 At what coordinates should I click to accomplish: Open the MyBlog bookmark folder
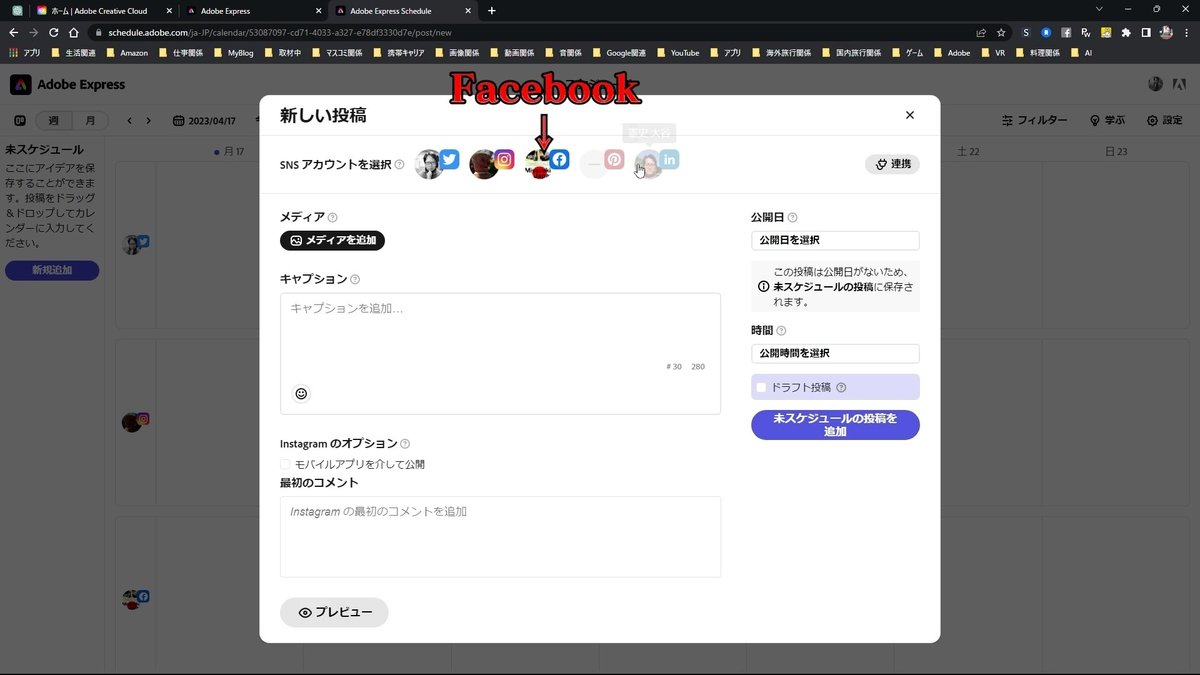pyautogui.click(x=233, y=53)
